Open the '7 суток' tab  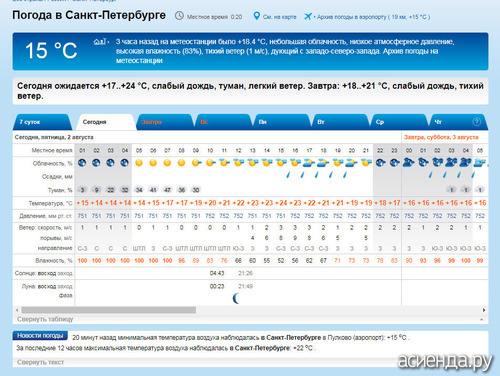coord(42,122)
